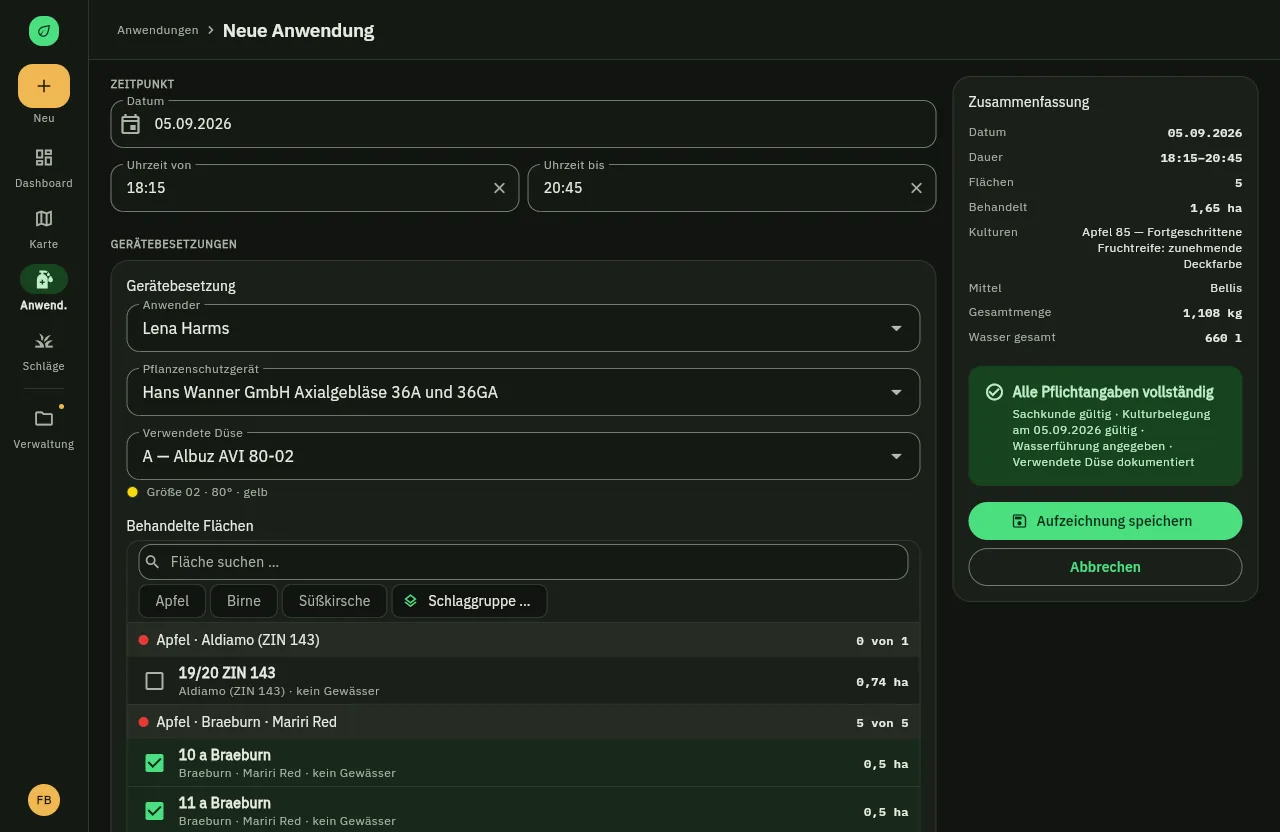Image resolution: width=1280 pixels, height=832 pixels.
Task: Open the Dashboard sidebar icon
Action: click(x=44, y=158)
